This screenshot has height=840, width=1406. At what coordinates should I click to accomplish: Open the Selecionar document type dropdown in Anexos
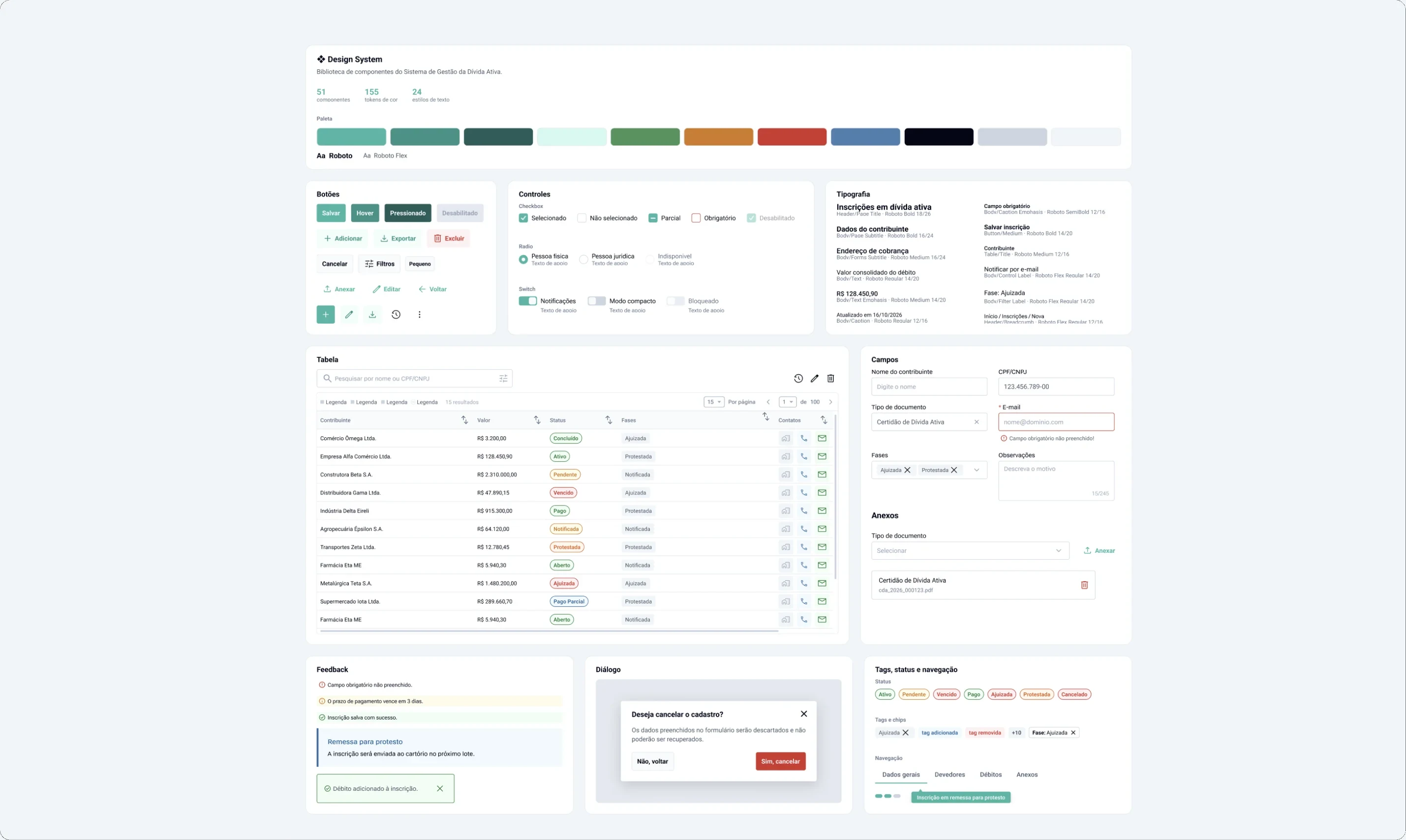[970, 551]
